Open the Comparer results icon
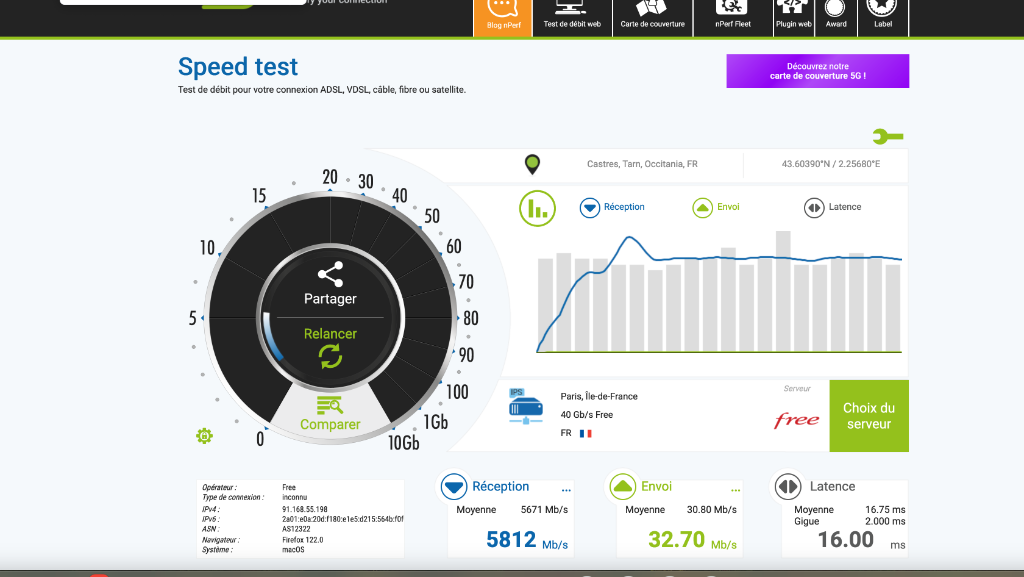The width and height of the screenshot is (1024, 577). click(330, 405)
